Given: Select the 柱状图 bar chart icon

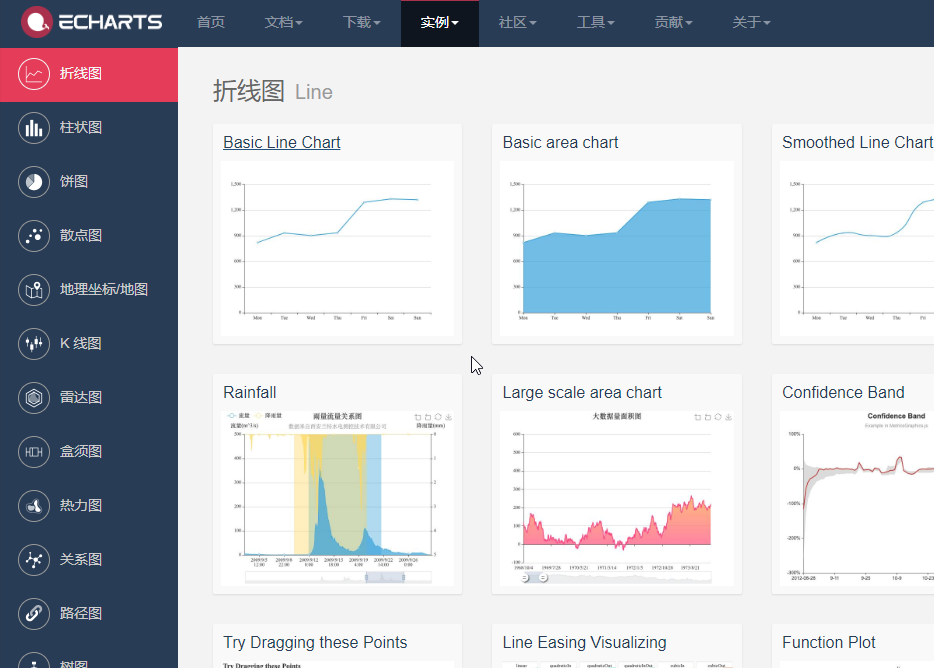Looking at the screenshot, I should [34, 128].
